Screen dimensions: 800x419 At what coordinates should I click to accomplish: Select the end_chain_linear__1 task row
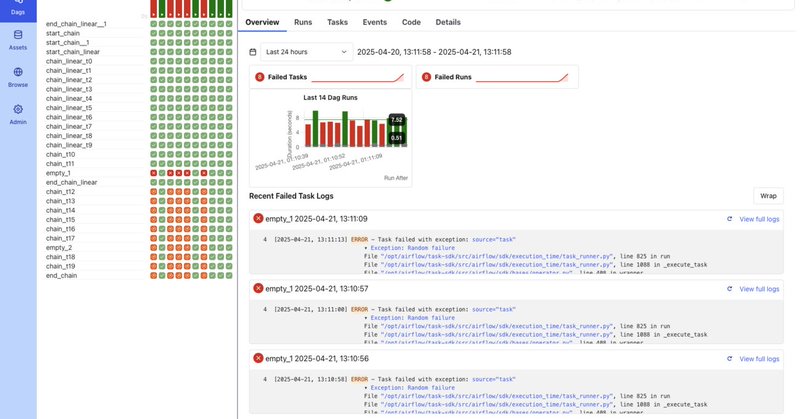(76, 24)
